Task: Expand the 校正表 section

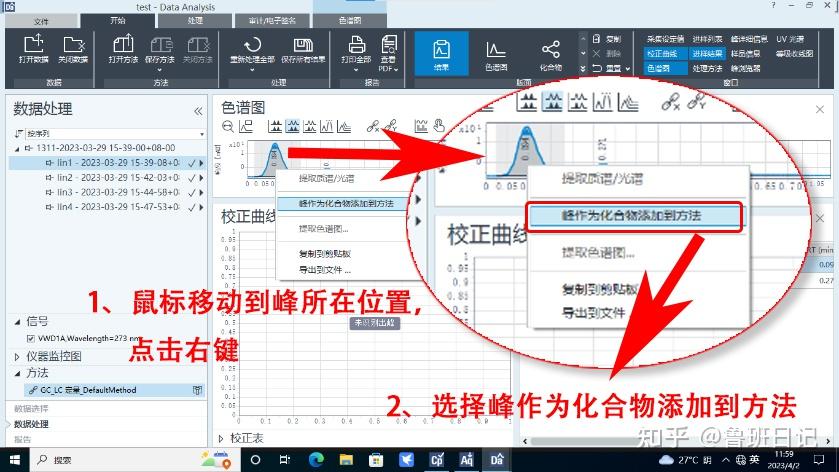Action: pos(221,438)
